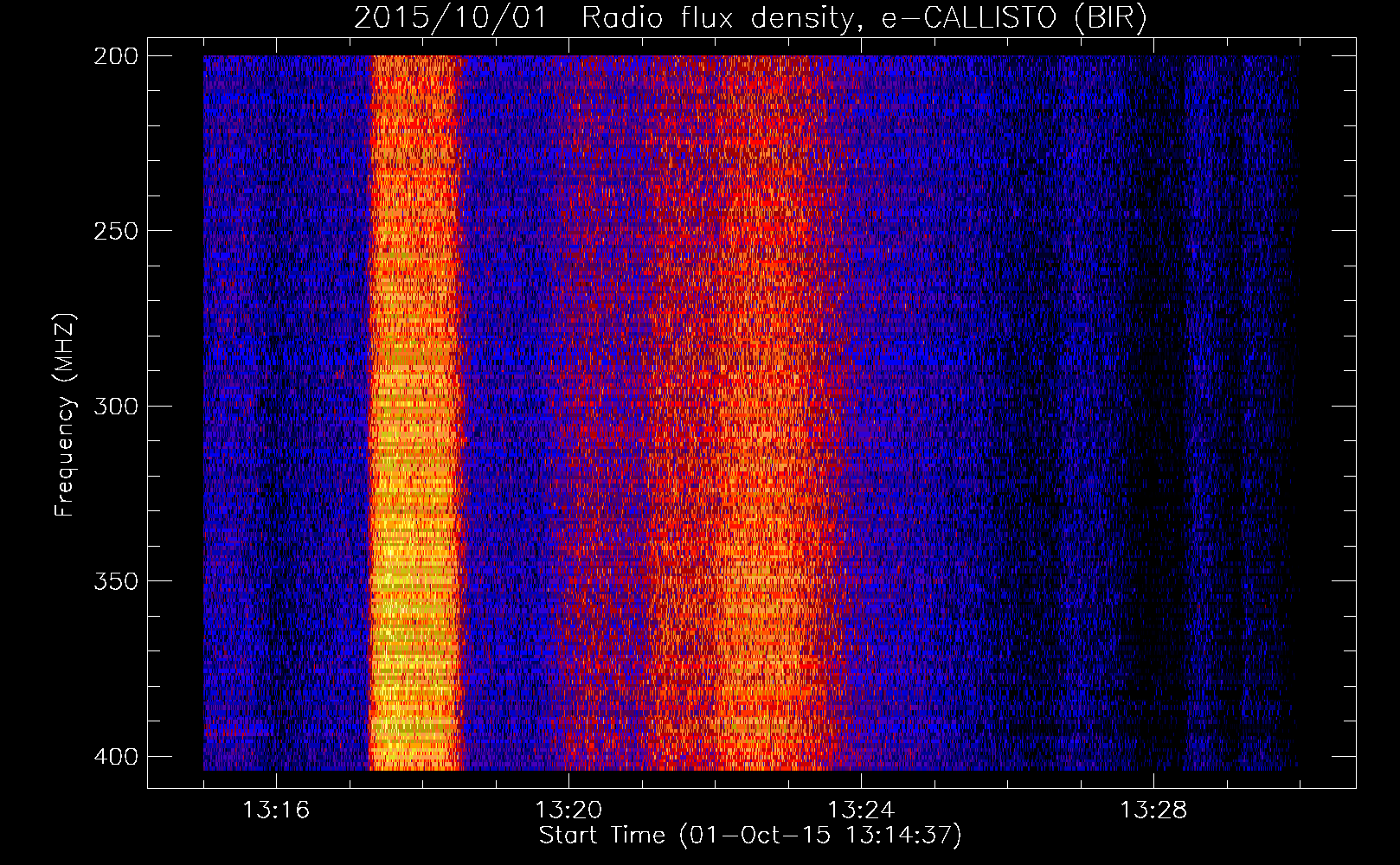This screenshot has height=865, width=1400.
Task: Select the 200 frequency tick label
Action: point(115,56)
